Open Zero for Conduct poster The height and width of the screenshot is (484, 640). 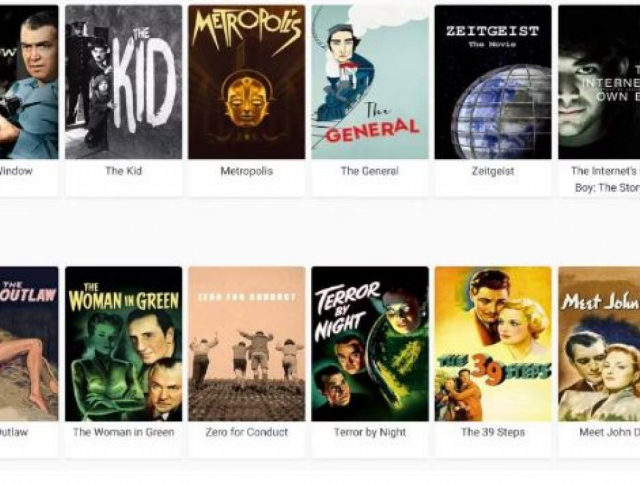tap(247, 344)
